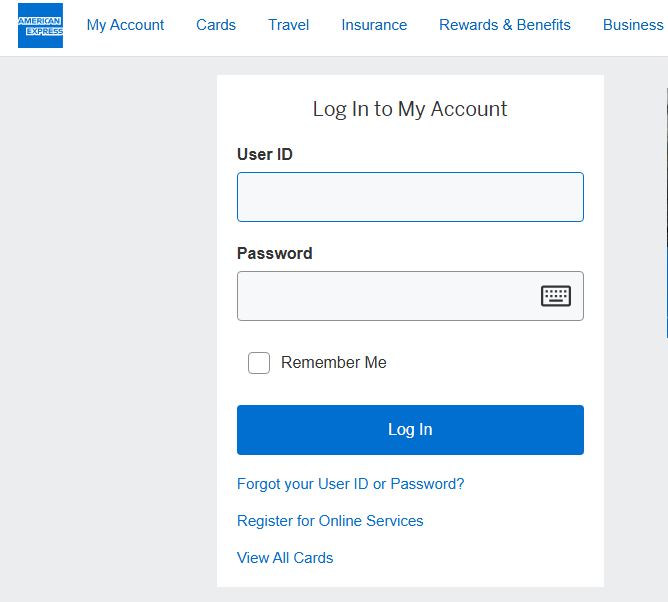Click the Remember Me label text
Image resolution: width=668 pixels, height=602 pixels.
tap(334, 363)
